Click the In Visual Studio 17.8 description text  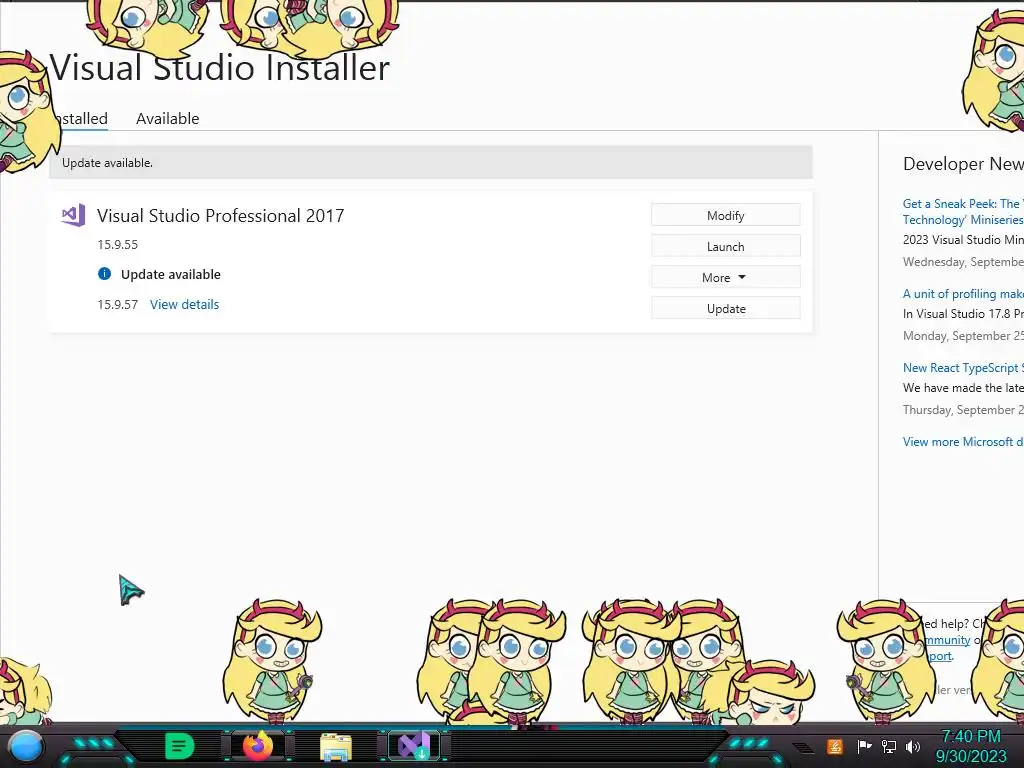click(963, 313)
